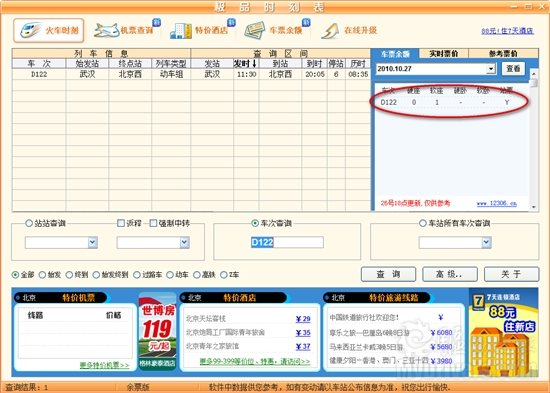
Task: Select the 全部 filter radio button
Action: [x=15, y=275]
